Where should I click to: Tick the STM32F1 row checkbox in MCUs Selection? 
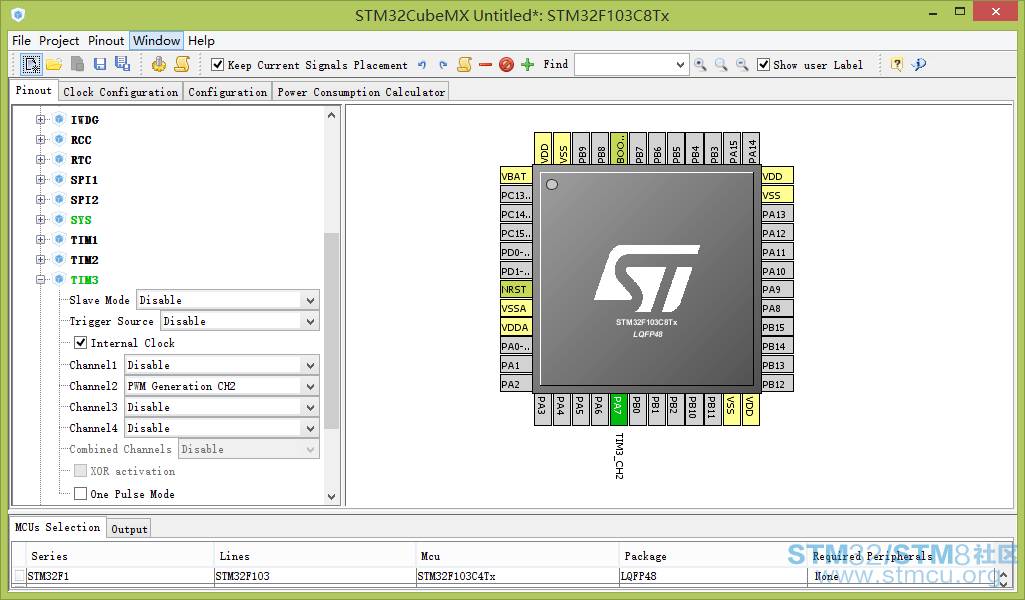tap(19, 576)
